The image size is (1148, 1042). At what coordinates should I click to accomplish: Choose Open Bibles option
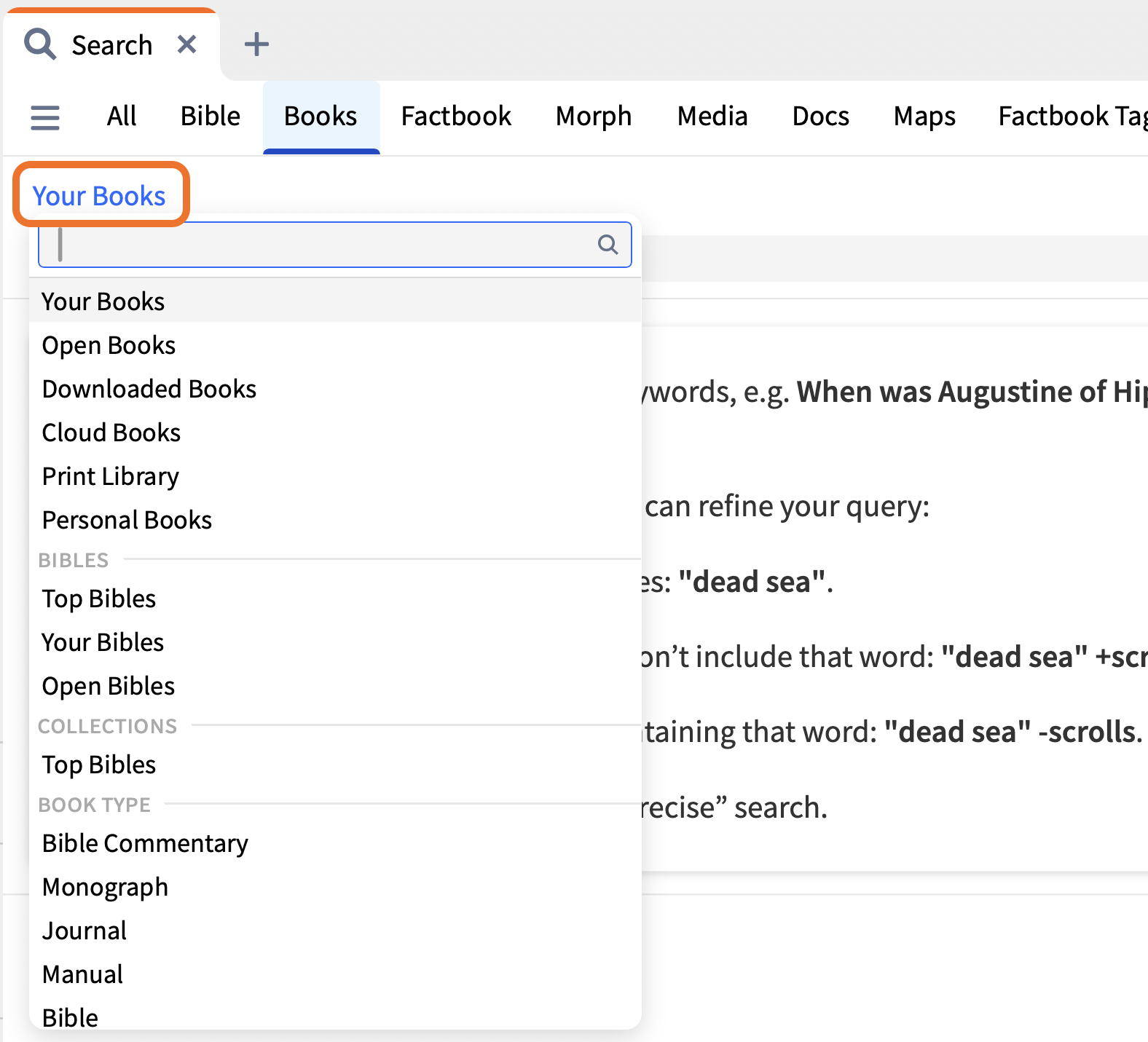point(335,686)
